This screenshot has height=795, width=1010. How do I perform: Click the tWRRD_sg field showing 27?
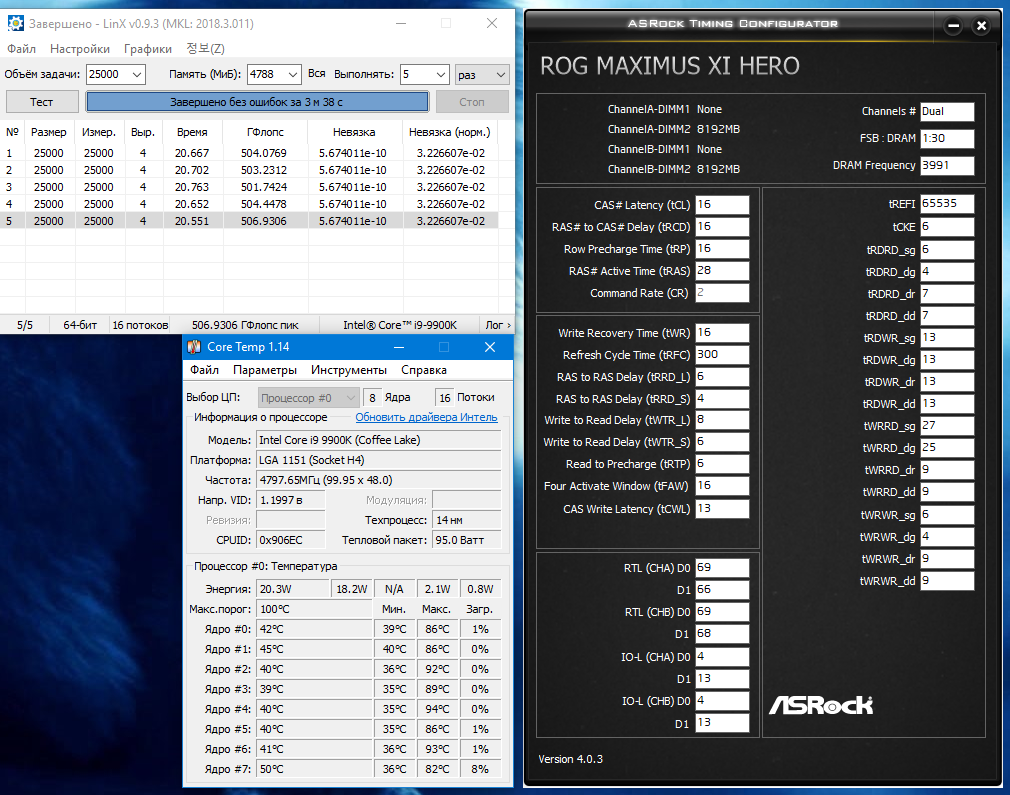pos(947,426)
